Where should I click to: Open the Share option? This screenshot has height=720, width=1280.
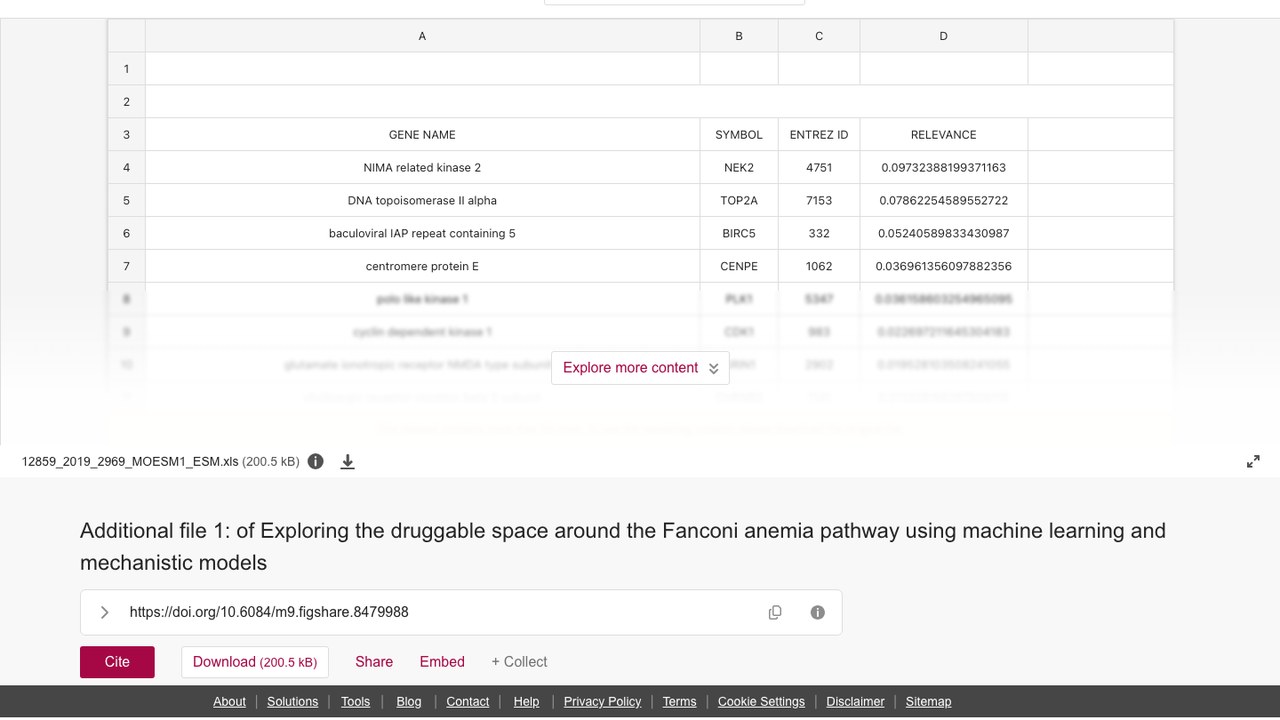(374, 662)
